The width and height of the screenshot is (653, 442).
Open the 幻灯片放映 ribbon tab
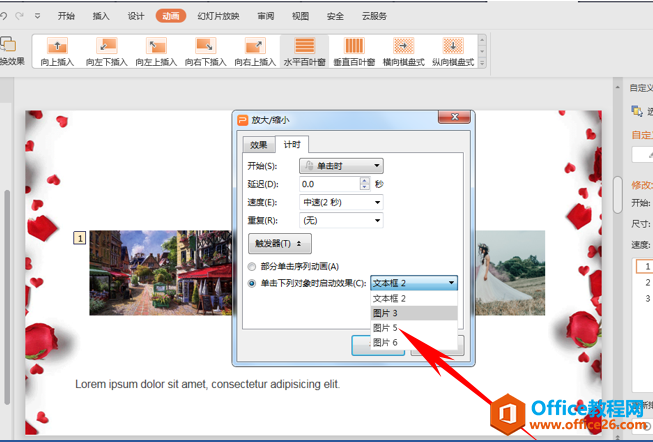click(x=218, y=17)
